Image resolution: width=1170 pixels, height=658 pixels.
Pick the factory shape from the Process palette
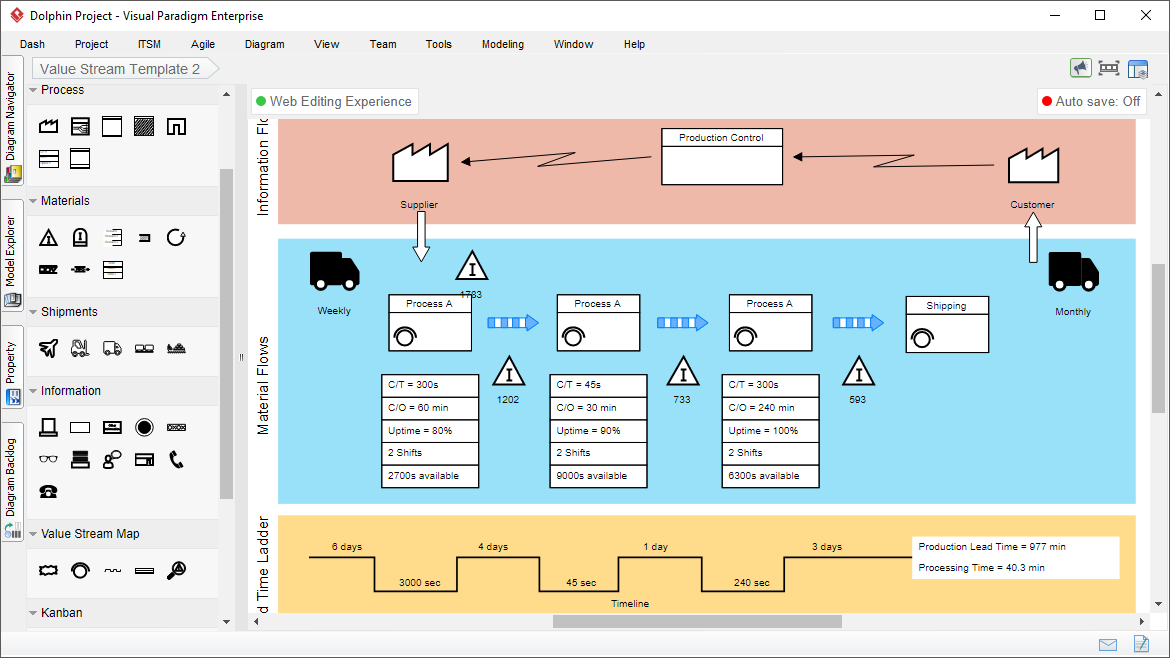click(x=48, y=126)
